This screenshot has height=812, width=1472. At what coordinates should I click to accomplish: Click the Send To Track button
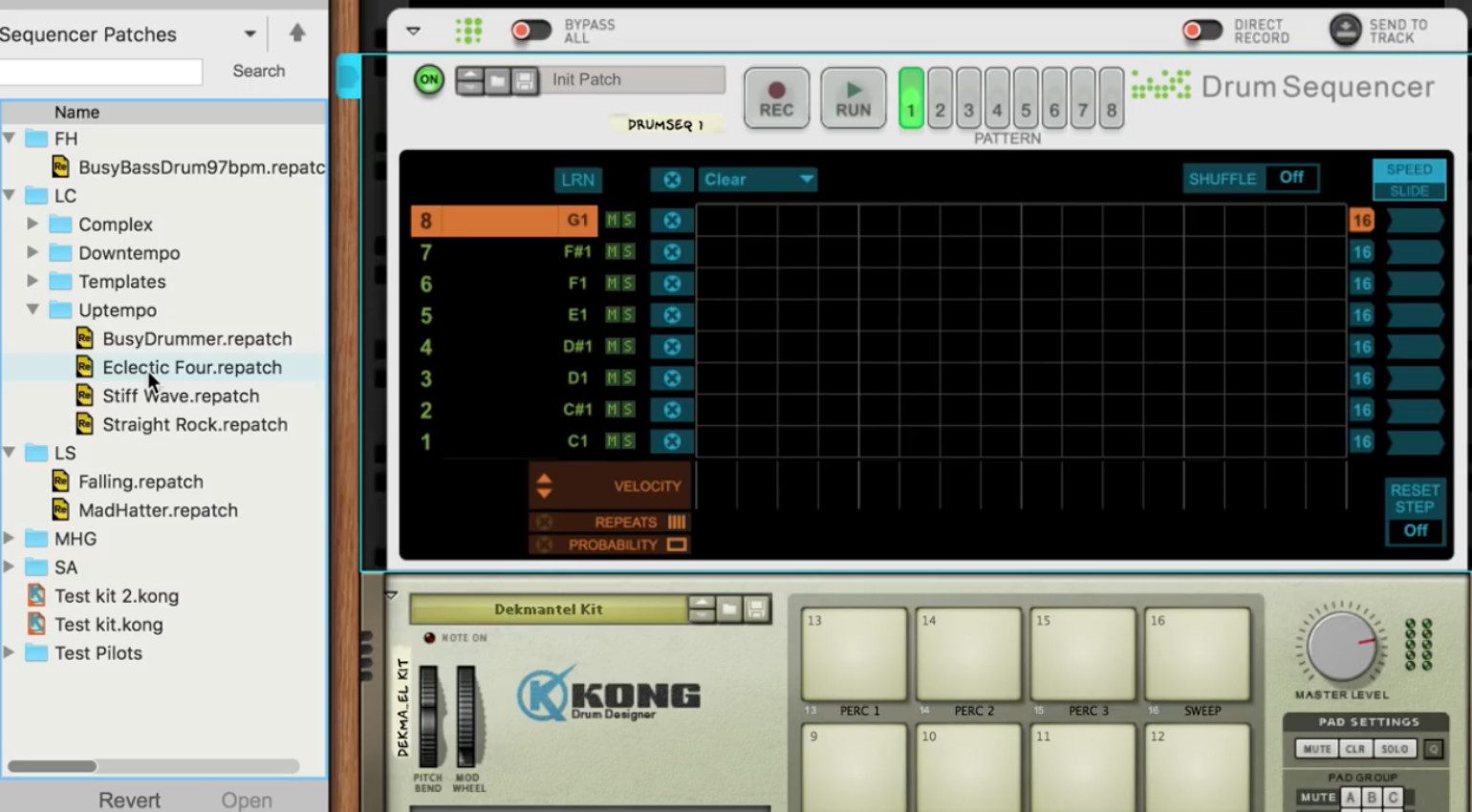coord(1346,31)
